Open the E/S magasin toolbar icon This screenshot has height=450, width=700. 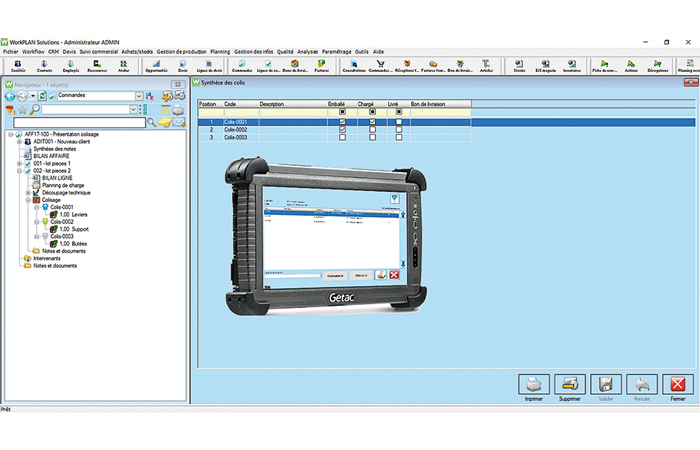pos(545,66)
